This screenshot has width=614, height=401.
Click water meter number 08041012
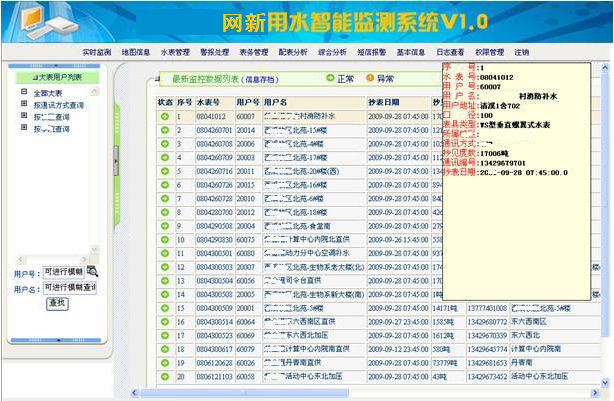click(x=211, y=117)
